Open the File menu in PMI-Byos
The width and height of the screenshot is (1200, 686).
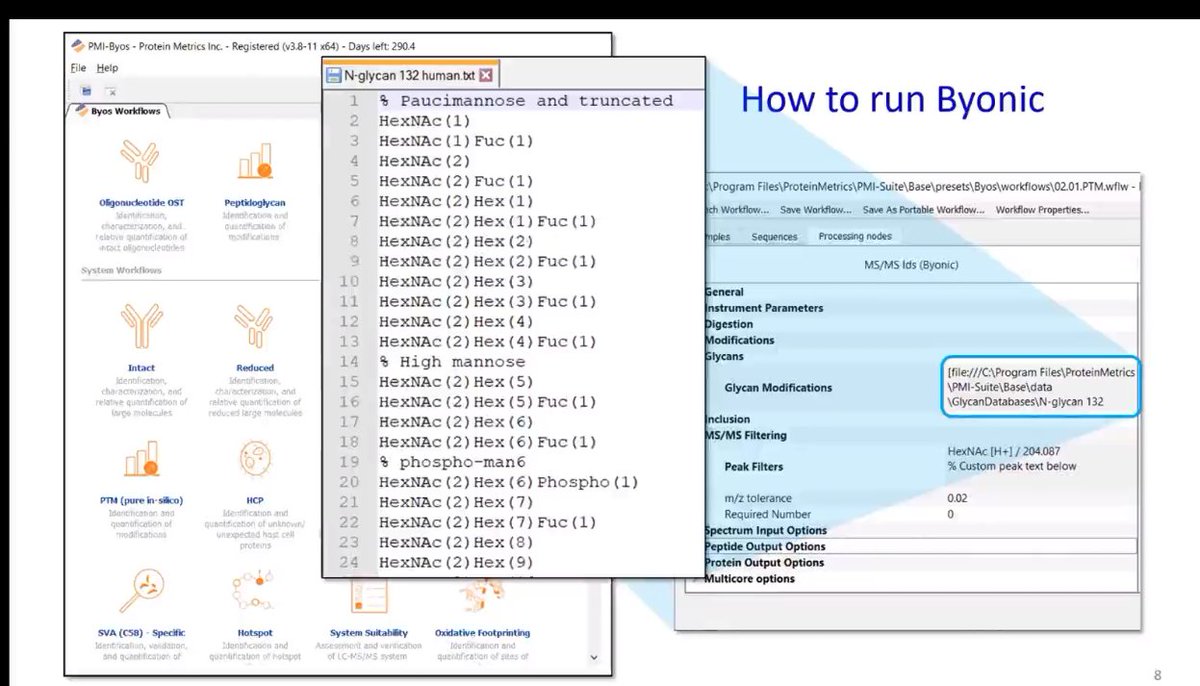click(x=78, y=68)
